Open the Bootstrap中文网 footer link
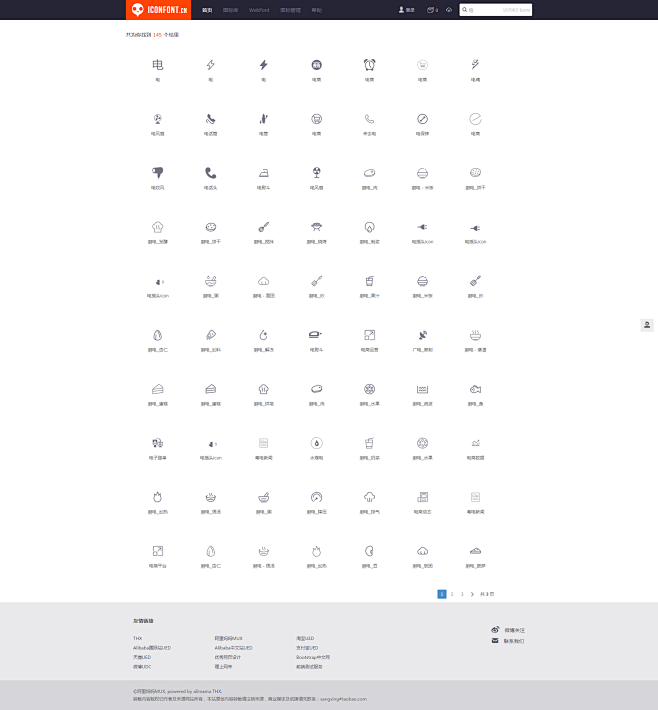The height and width of the screenshot is (710, 658). [313, 657]
